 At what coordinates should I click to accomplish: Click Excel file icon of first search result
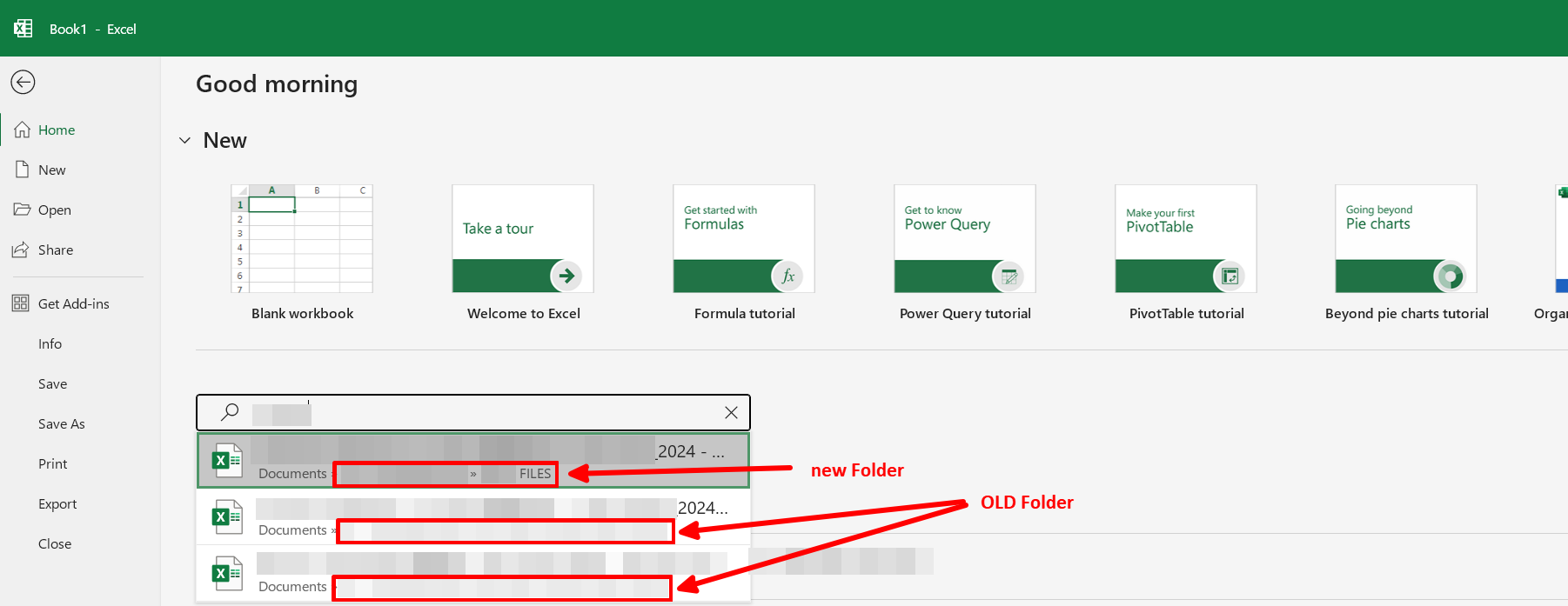[x=227, y=461]
